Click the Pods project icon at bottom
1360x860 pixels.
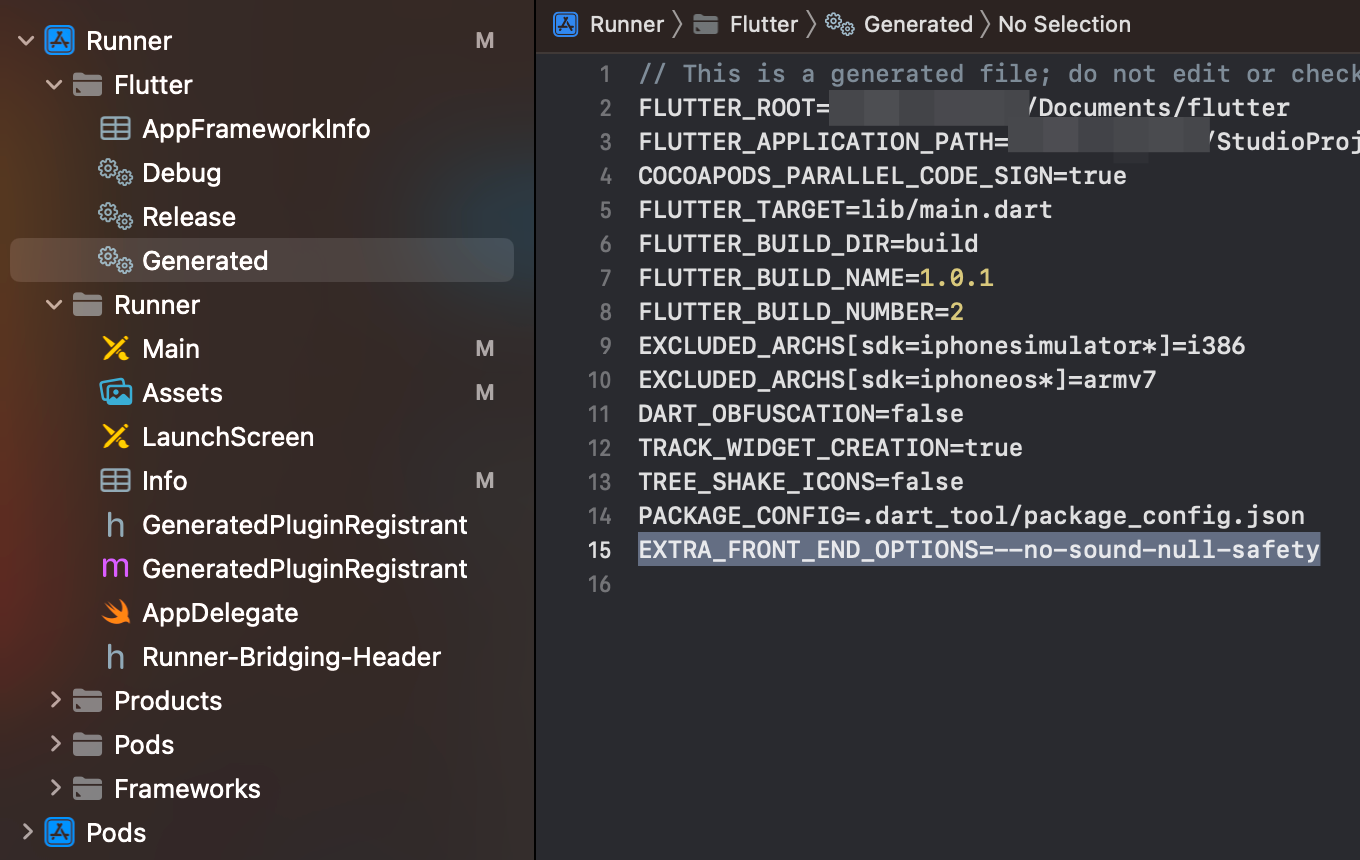pyautogui.click(x=60, y=833)
